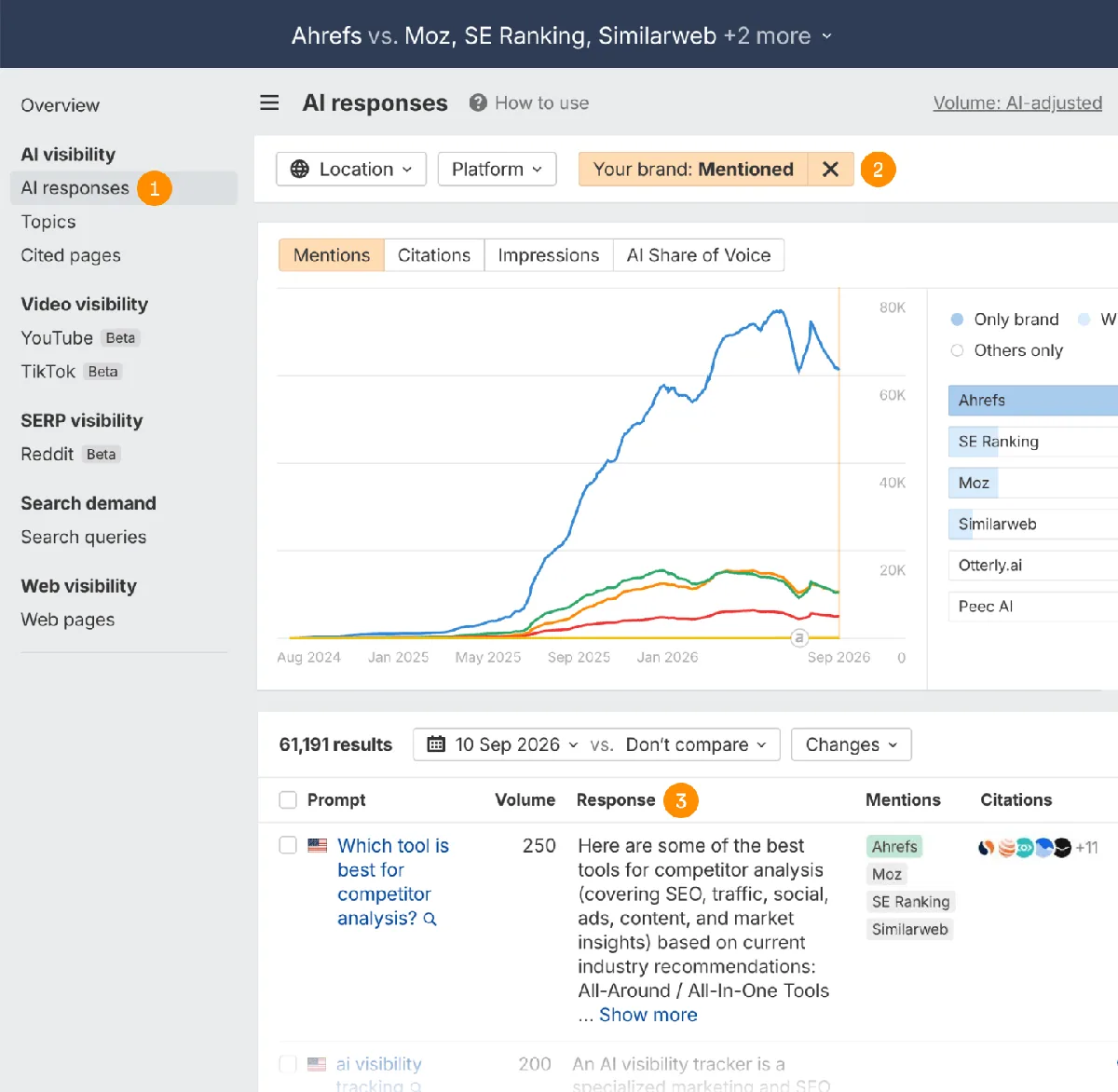Click the Prompt column header
Viewport: 1118px width, 1092px height.
click(336, 799)
